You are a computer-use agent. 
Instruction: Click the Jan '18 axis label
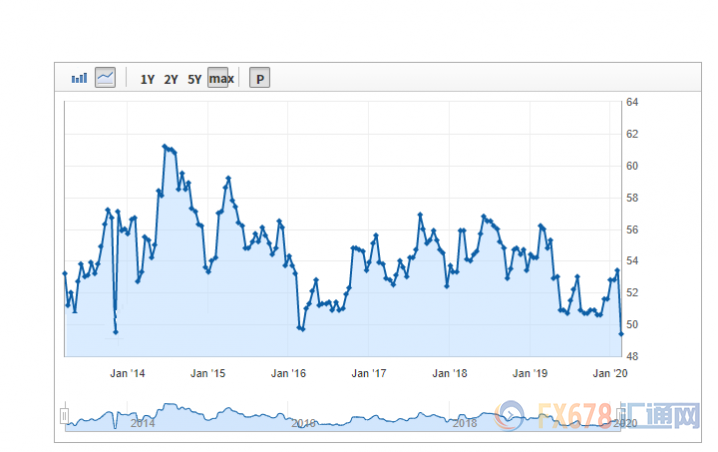pyautogui.click(x=450, y=373)
